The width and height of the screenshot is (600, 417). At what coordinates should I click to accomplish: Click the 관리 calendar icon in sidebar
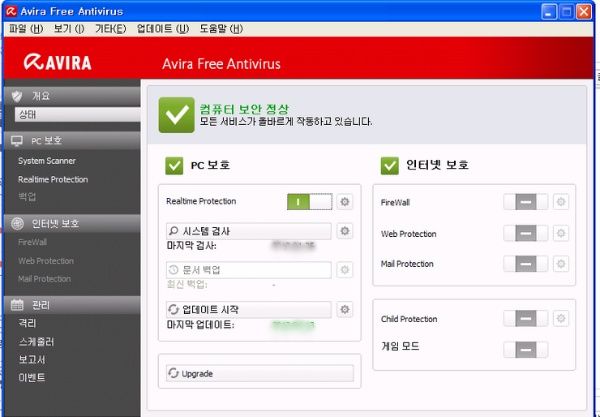click(x=17, y=305)
